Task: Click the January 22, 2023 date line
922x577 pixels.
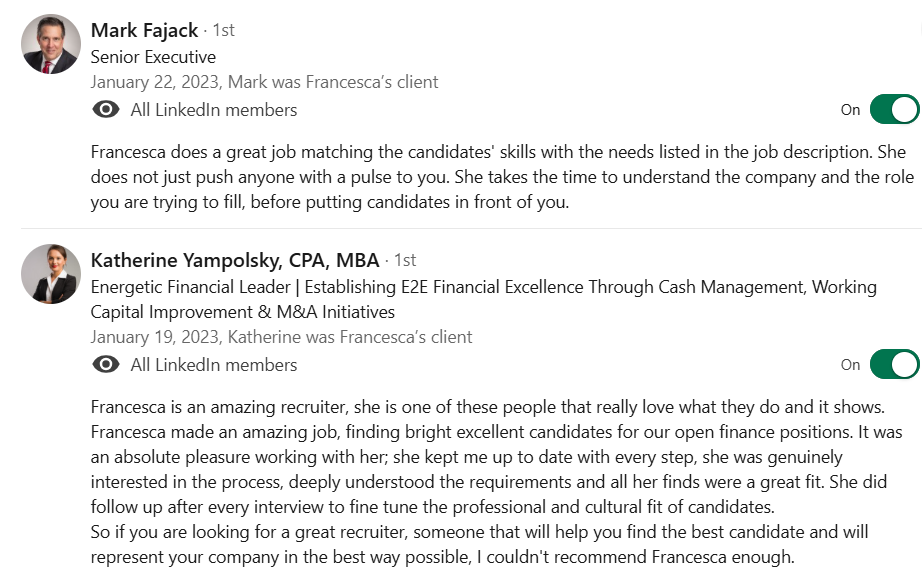Action: (x=264, y=82)
